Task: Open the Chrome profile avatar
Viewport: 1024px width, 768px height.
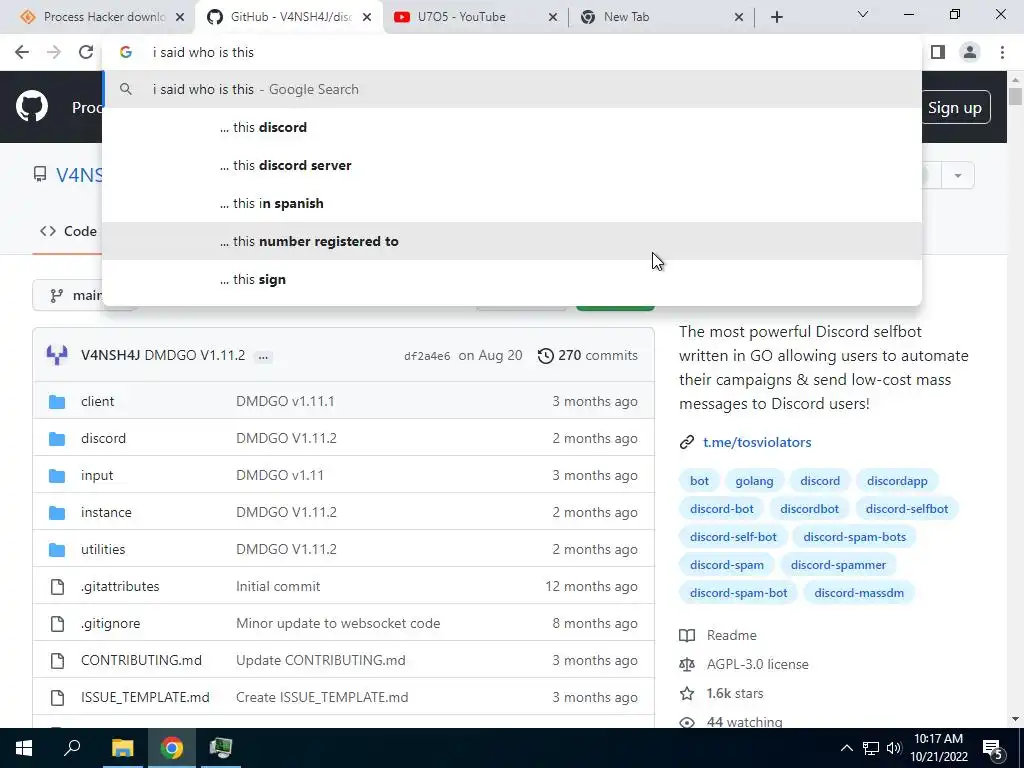Action: point(970,52)
